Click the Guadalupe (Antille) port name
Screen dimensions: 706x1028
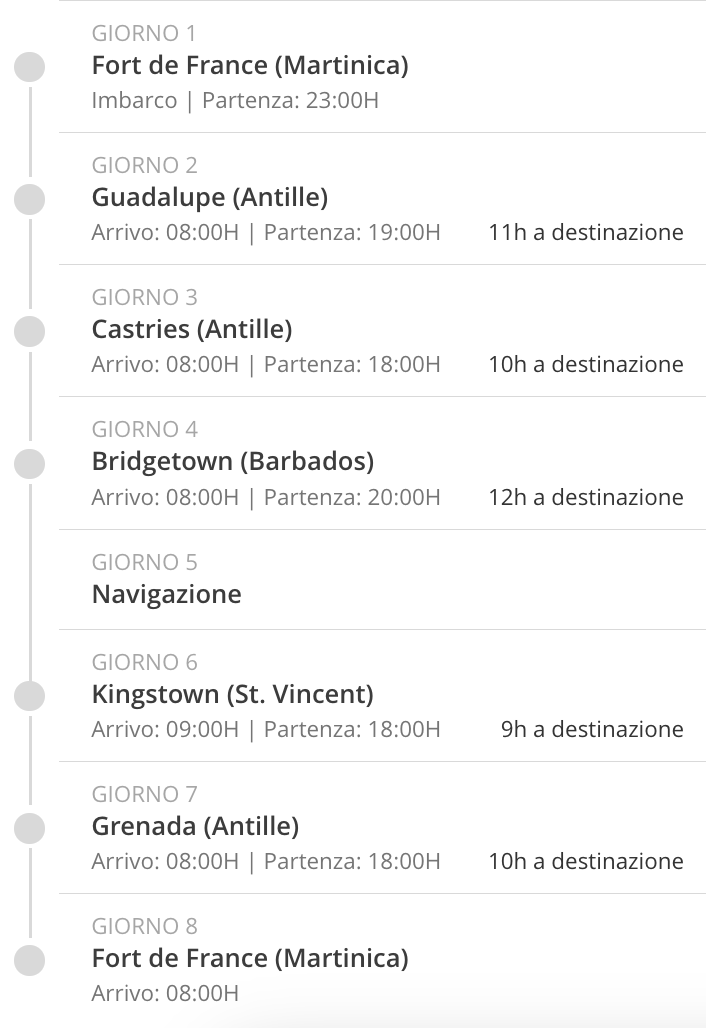pos(210,198)
